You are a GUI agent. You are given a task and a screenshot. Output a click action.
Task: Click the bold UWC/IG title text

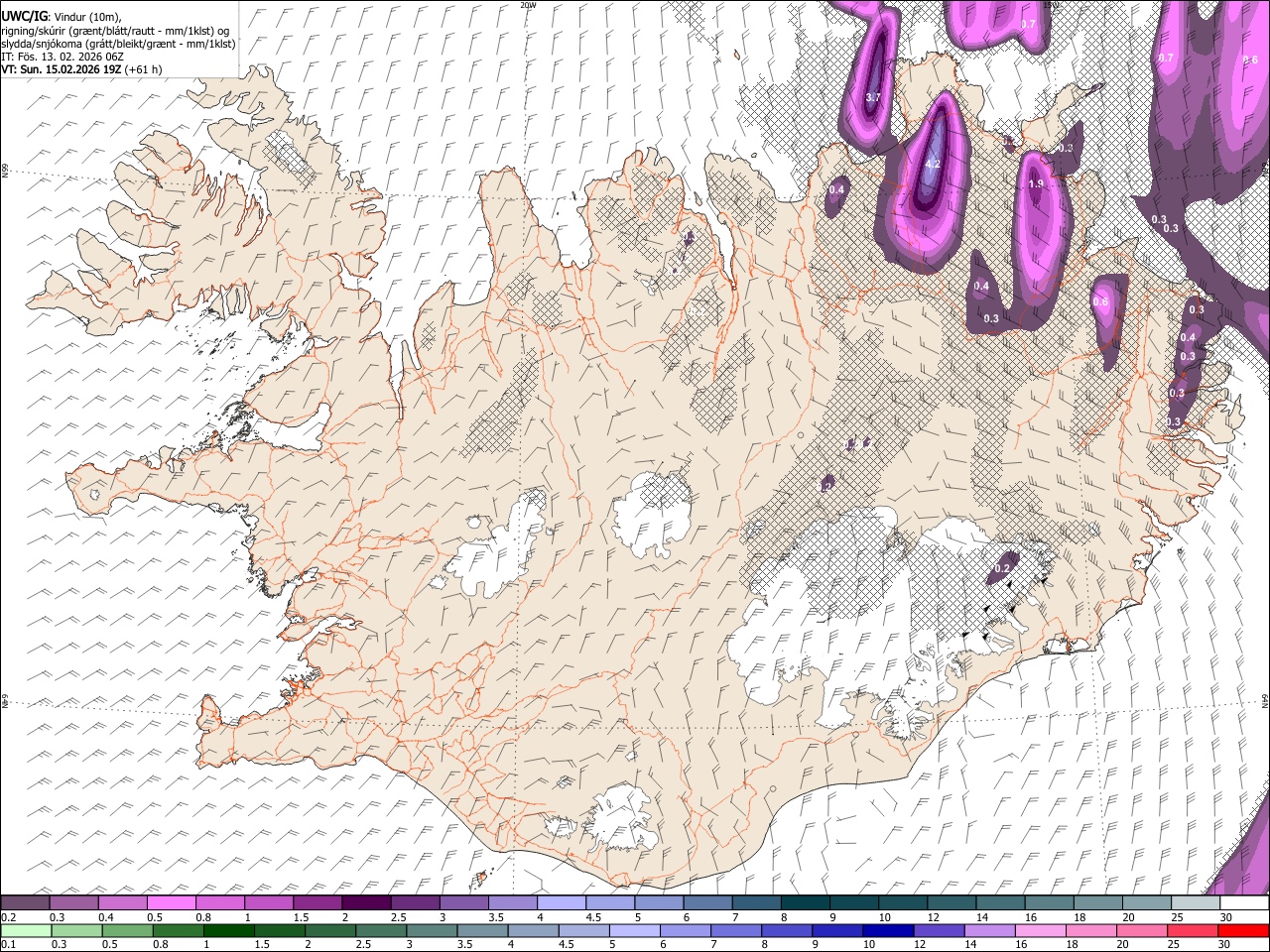pyautogui.click(x=24, y=17)
